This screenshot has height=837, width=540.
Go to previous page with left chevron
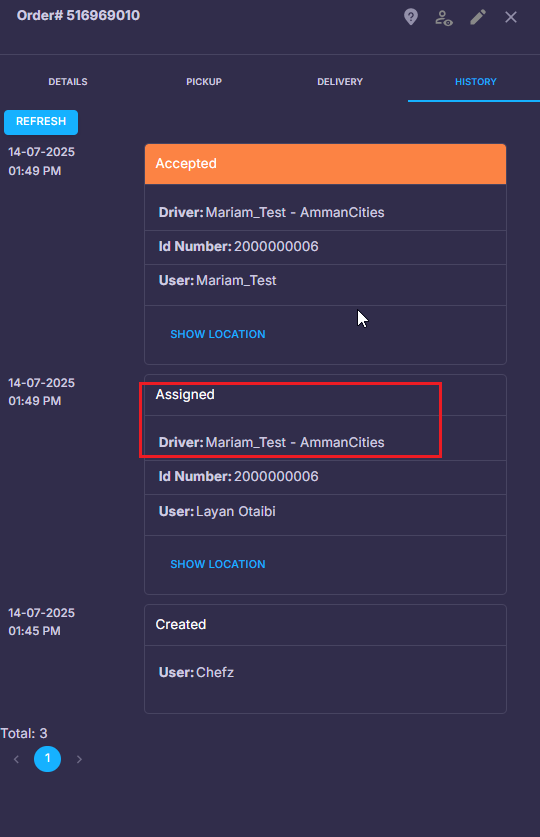pos(16,759)
